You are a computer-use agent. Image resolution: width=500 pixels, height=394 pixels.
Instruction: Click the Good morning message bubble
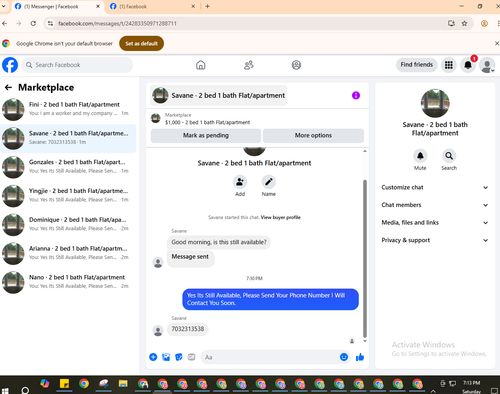(219, 242)
